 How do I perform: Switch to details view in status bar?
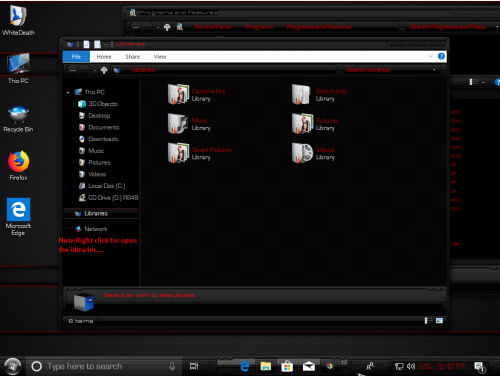pos(428,321)
